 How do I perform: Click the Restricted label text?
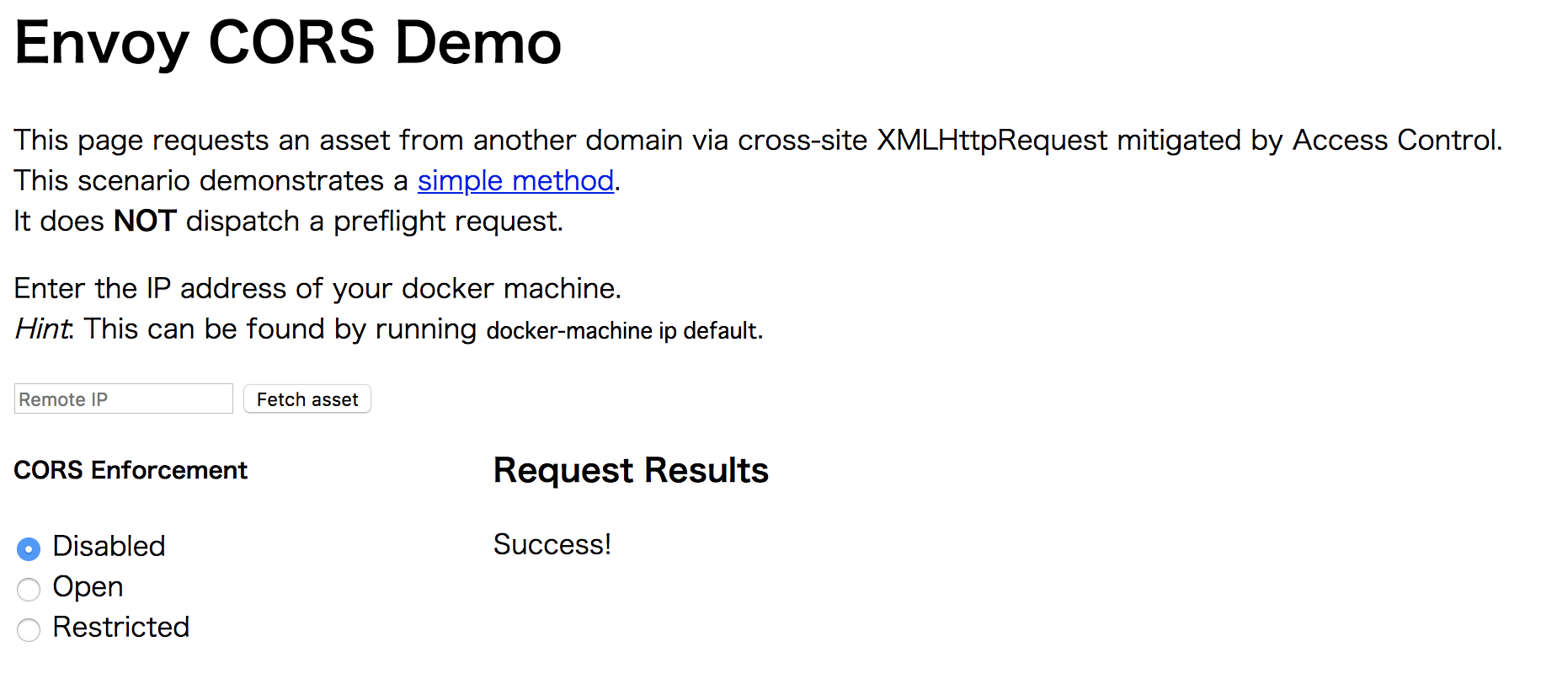(120, 627)
